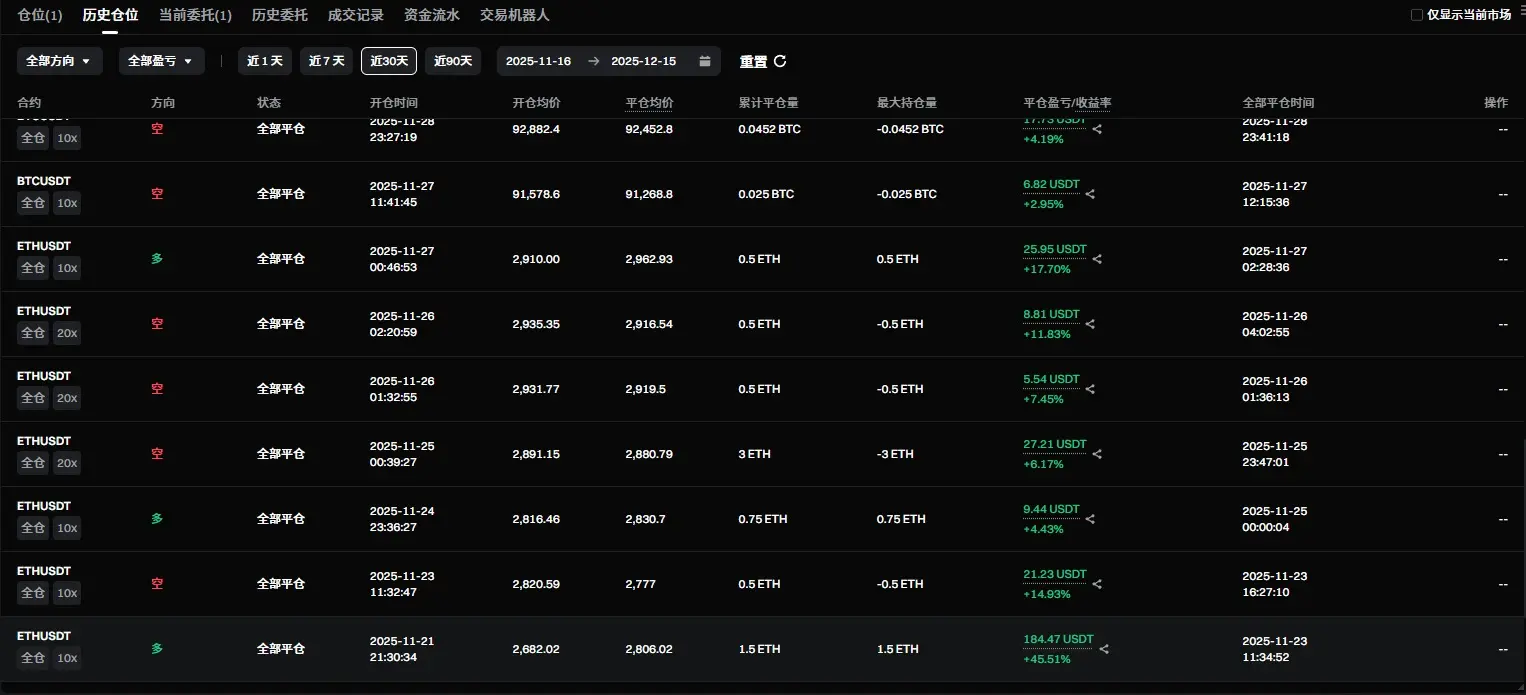
Task: Click the 平仓均价 column header
Action: point(649,103)
